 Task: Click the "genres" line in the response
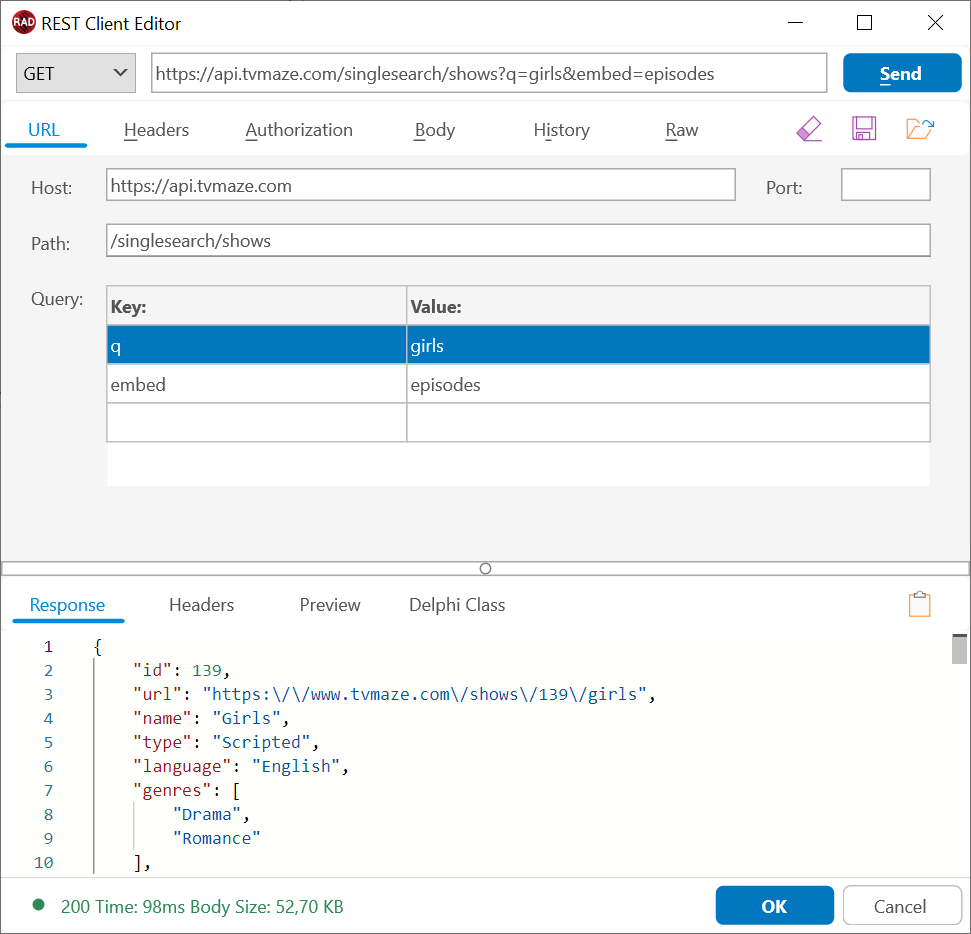(186, 791)
